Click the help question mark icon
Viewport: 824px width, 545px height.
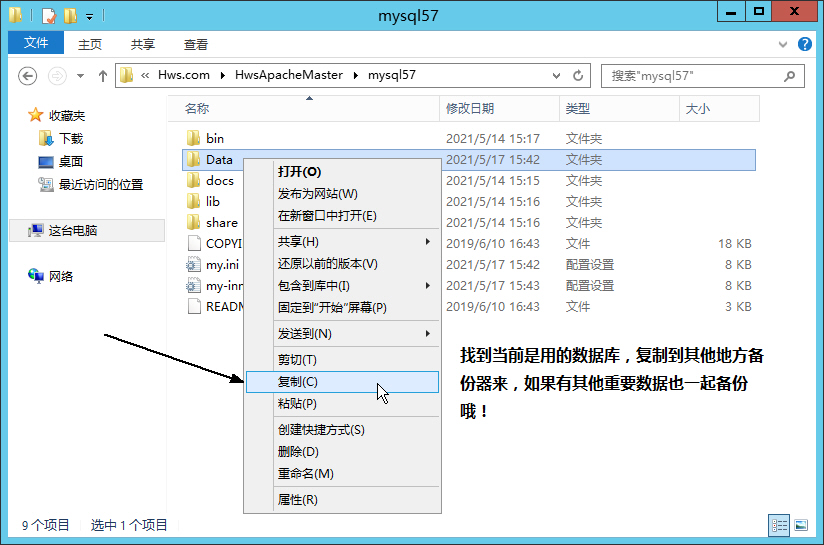(804, 44)
